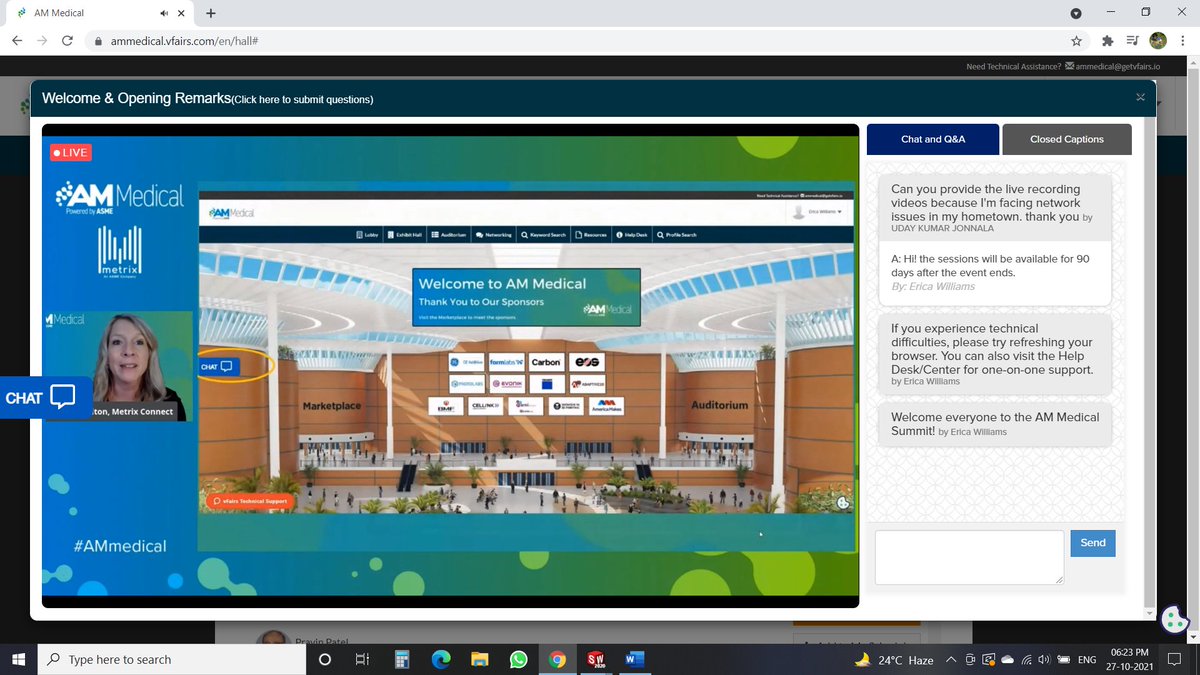This screenshot has width=1200, height=675.
Task: Click the AM Medical logo in the video
Action: 120,197
